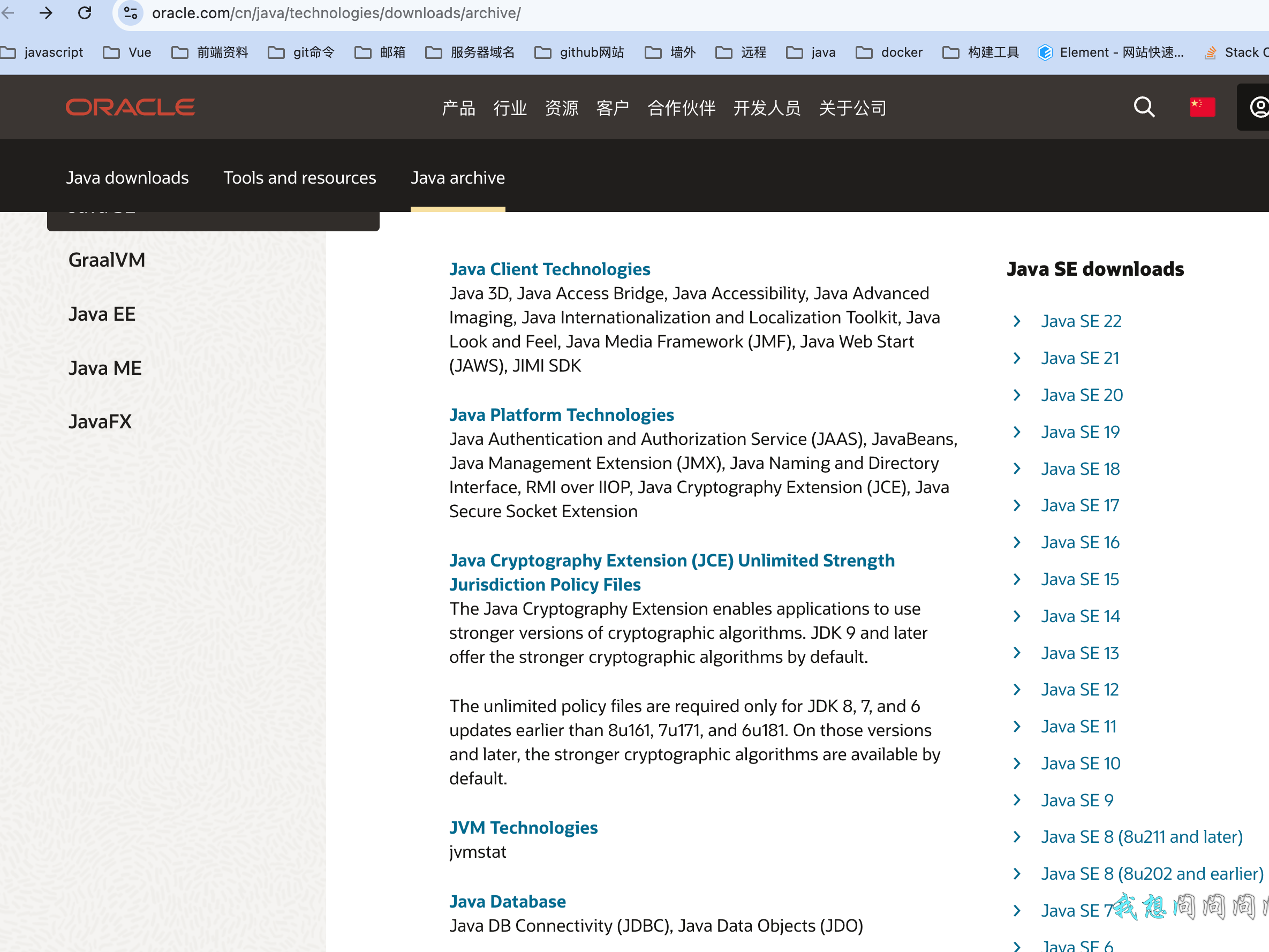Click the chevron beside Java SE 15
This screenshot has height=952, width=1269.
(x=1017, y=579)
